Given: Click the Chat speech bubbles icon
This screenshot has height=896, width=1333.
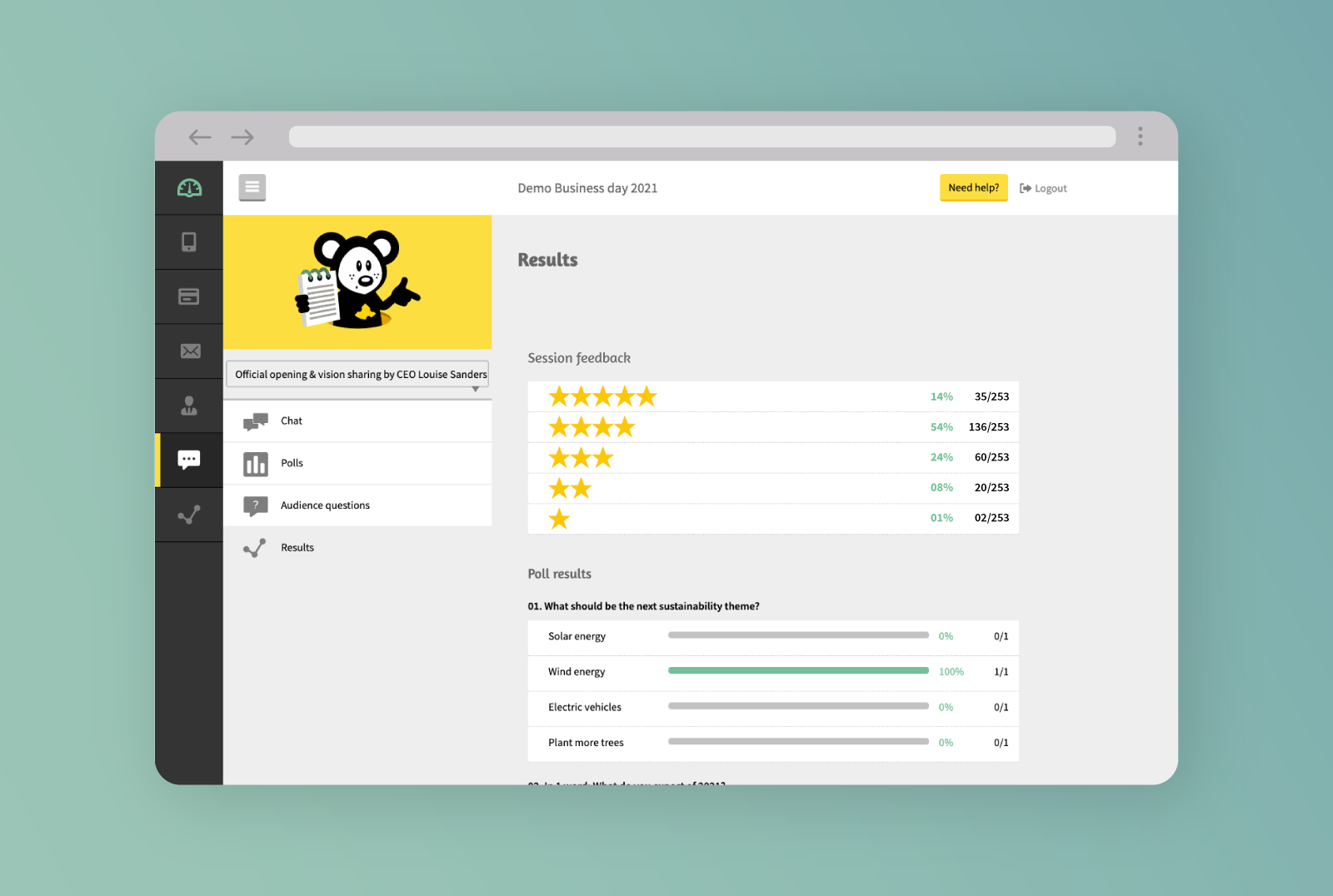Looking at the screenshot, I should pyautogui.click(x=255, y=421).
